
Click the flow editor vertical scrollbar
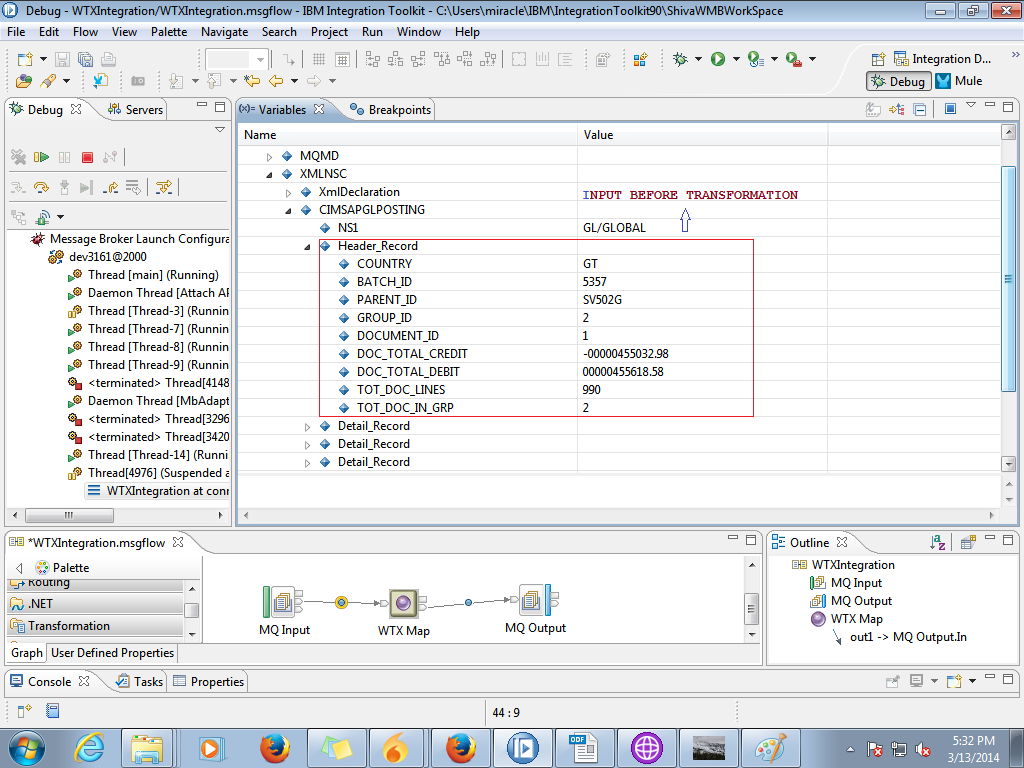752,609
